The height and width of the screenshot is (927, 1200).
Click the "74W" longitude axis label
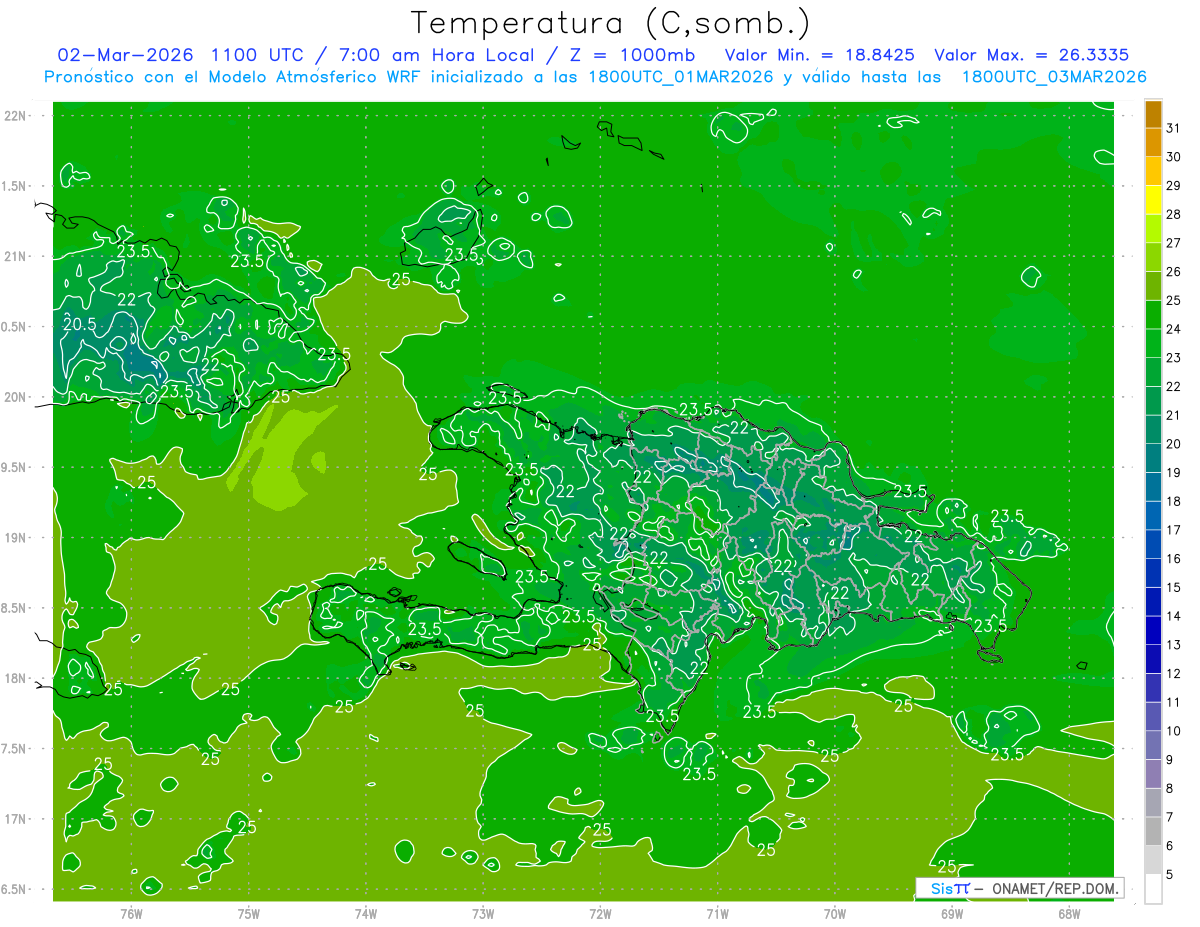(x=366, y=913)
